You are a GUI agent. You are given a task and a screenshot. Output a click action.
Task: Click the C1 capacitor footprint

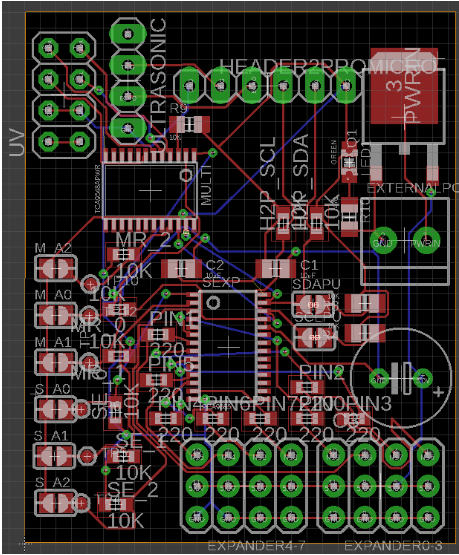275,268
